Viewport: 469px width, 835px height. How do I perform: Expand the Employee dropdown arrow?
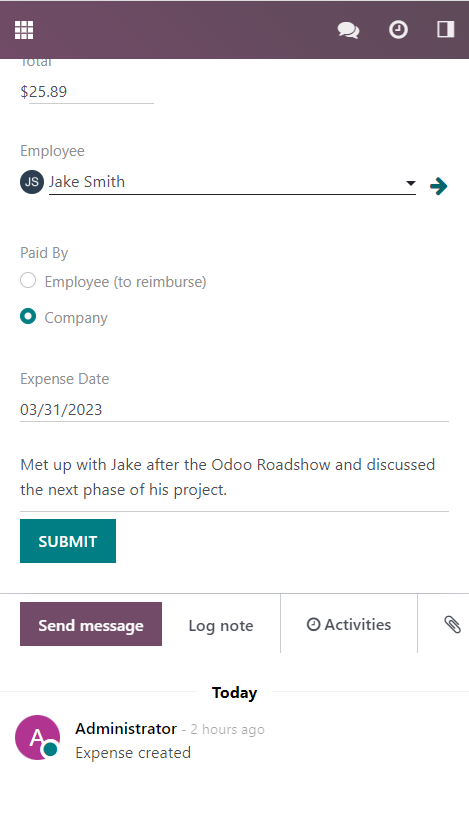pos(410,183)
